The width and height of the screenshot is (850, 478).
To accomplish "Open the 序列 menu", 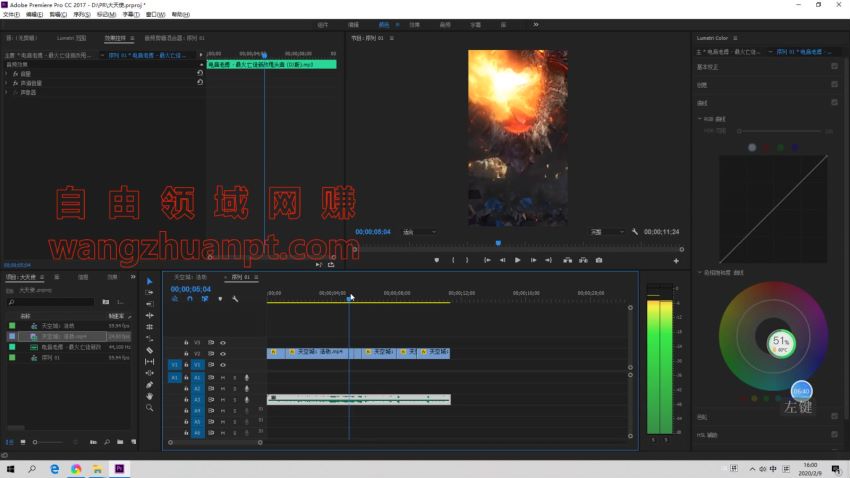I will 82,15.
